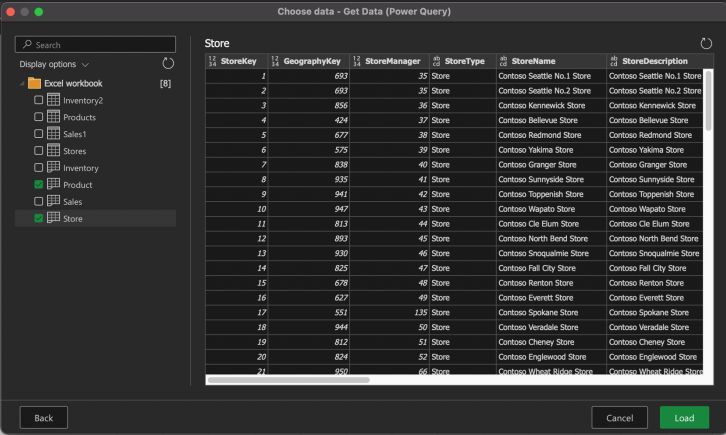Click the StoreName text type icon
726x435 pixels.
(503, 61)
